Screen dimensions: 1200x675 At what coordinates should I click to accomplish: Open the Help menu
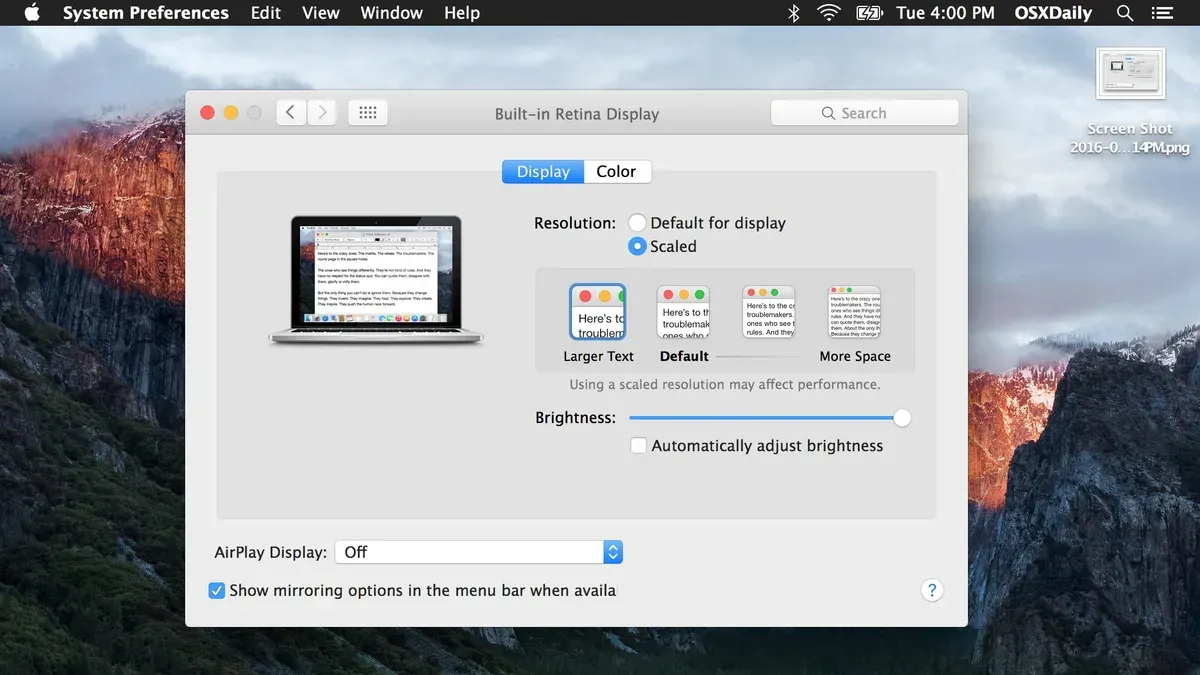(462, 13)
